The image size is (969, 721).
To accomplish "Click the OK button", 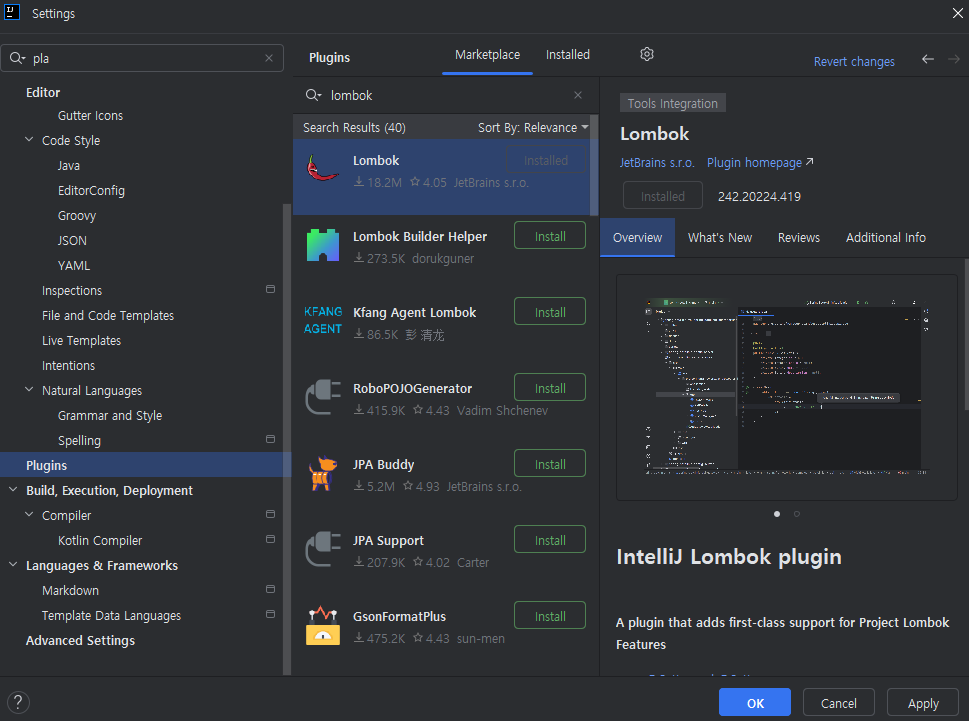I will (x=755, y=702).
